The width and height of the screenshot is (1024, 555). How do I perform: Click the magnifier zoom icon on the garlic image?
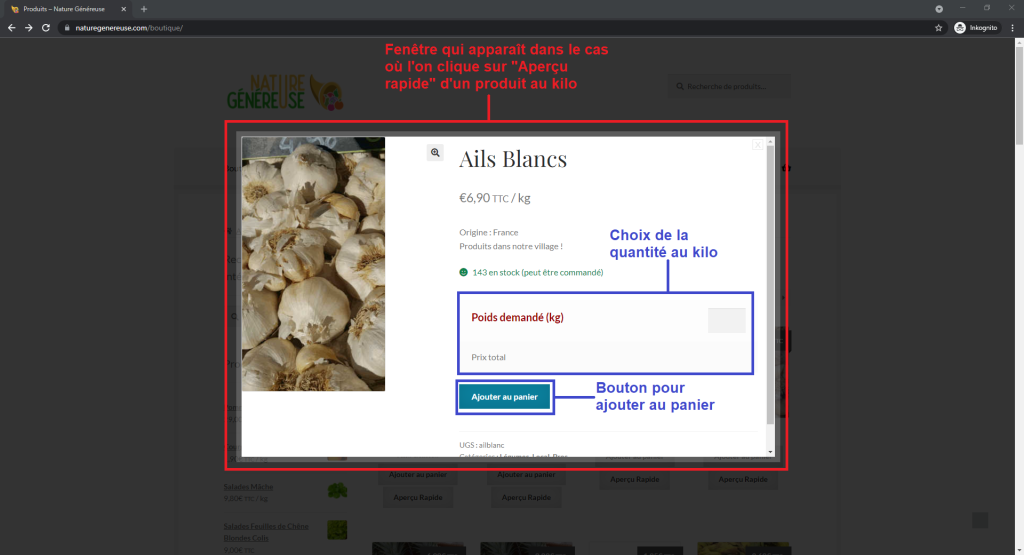pyautogui.click(x=435, y=153)
